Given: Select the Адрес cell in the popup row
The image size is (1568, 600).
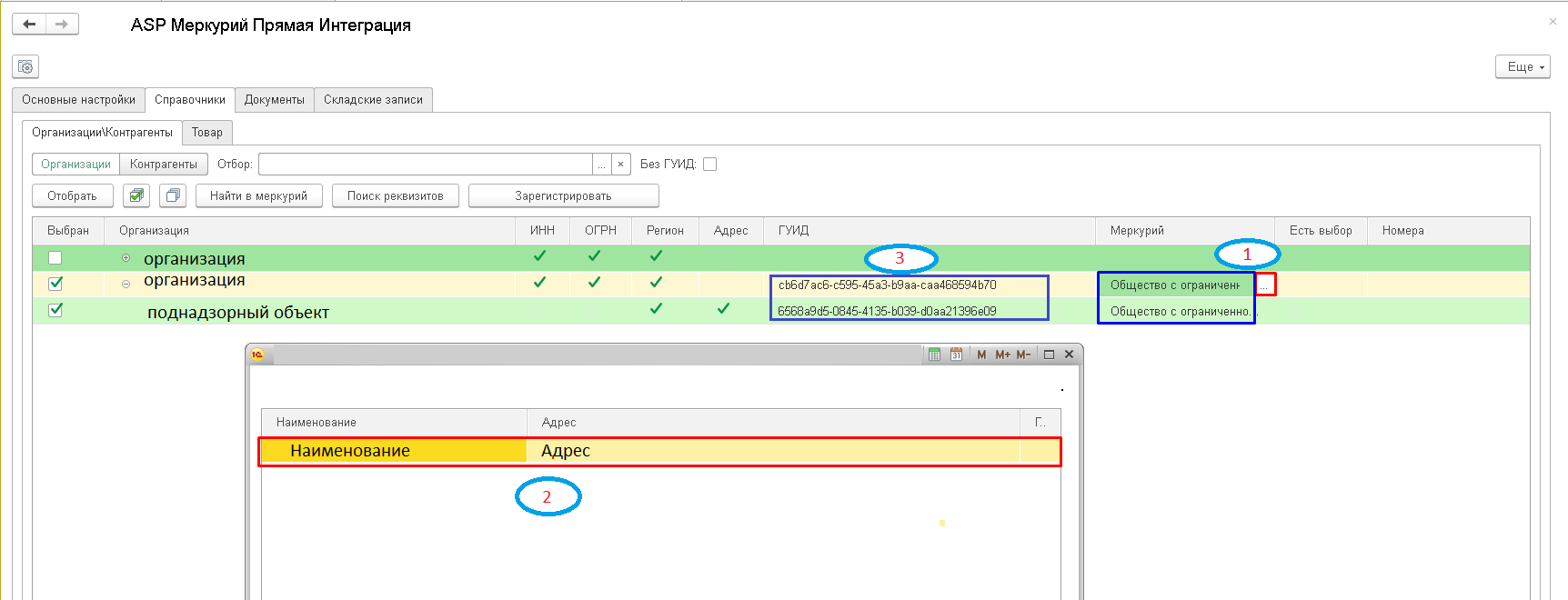Looking at the screenshot, I should 774,451.
